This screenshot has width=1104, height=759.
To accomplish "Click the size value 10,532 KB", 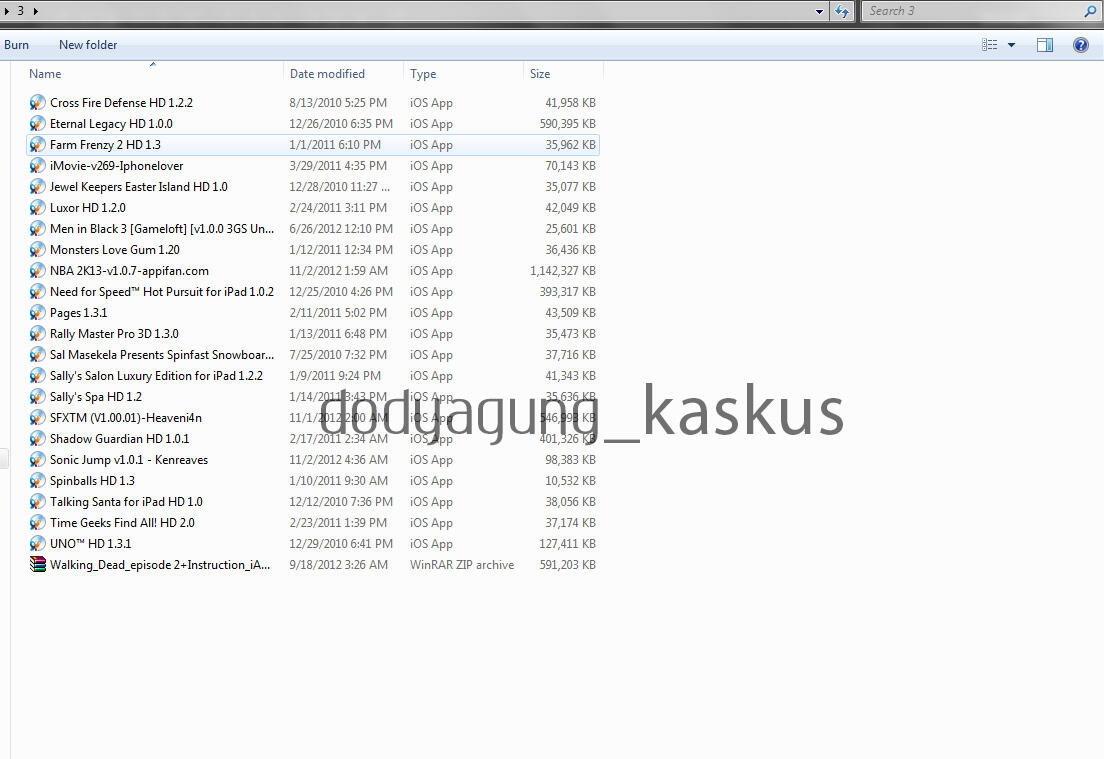I will point(570,481).
